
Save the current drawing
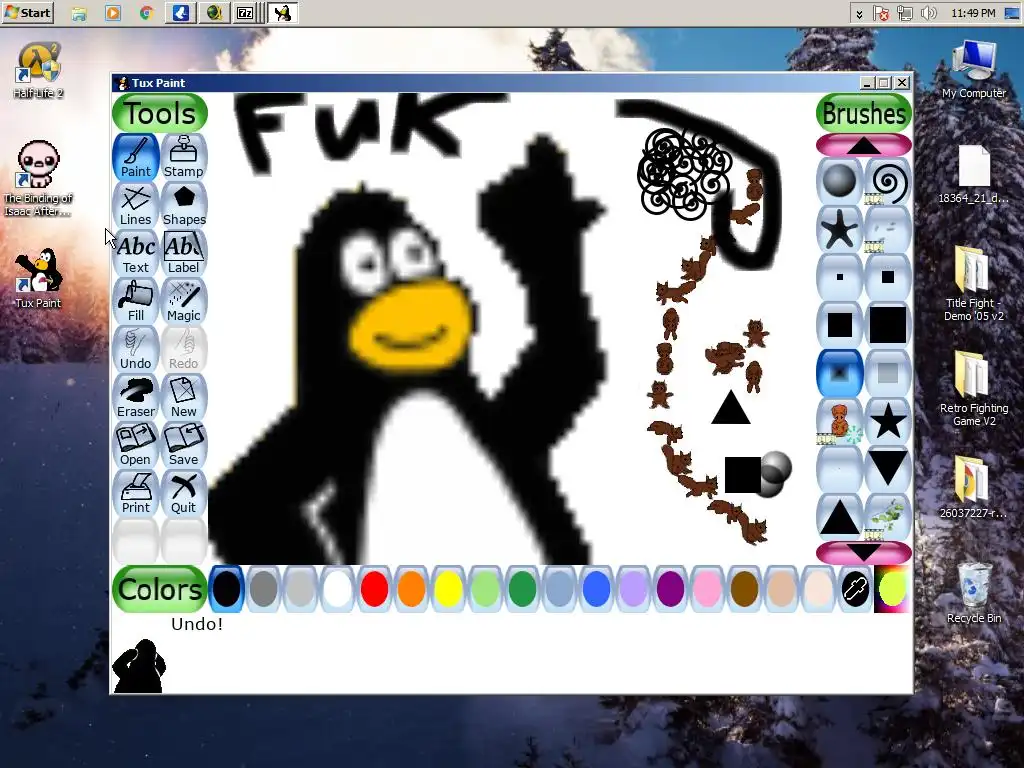pyautogui.click(x=184, y=445)
